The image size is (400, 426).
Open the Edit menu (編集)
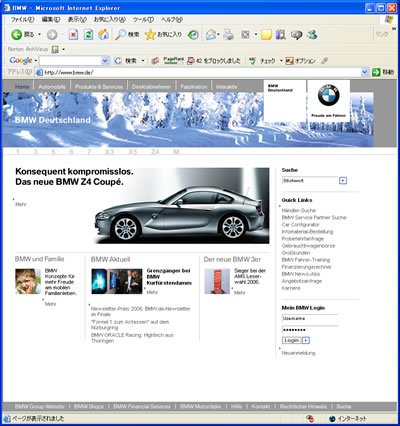[51, 19]
